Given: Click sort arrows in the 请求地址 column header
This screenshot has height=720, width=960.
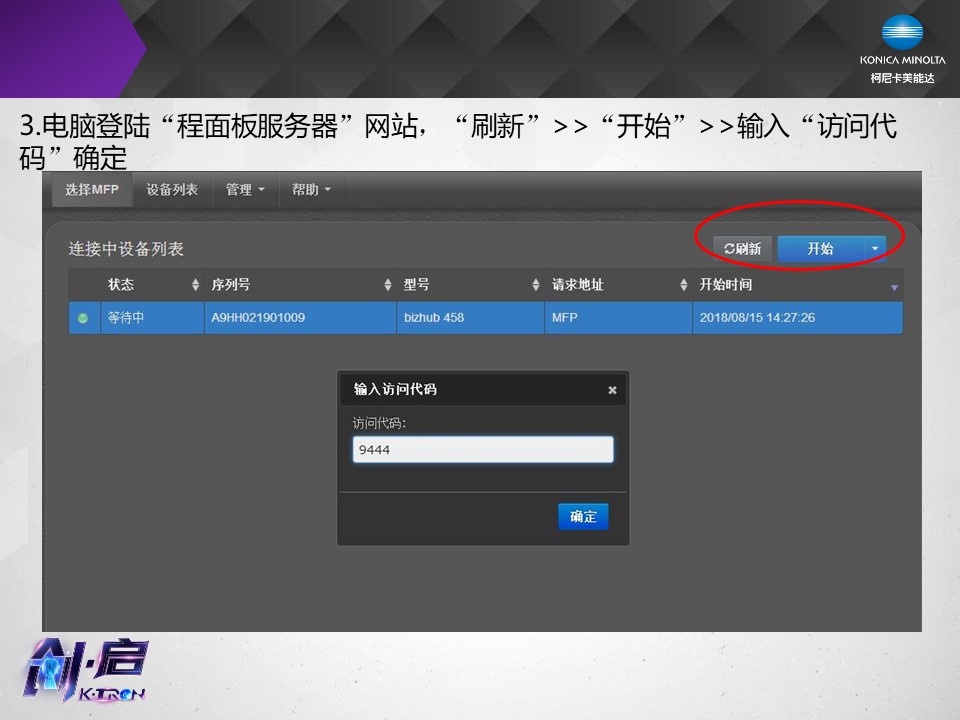Looking at the screenshot, I should click(684, 286).
